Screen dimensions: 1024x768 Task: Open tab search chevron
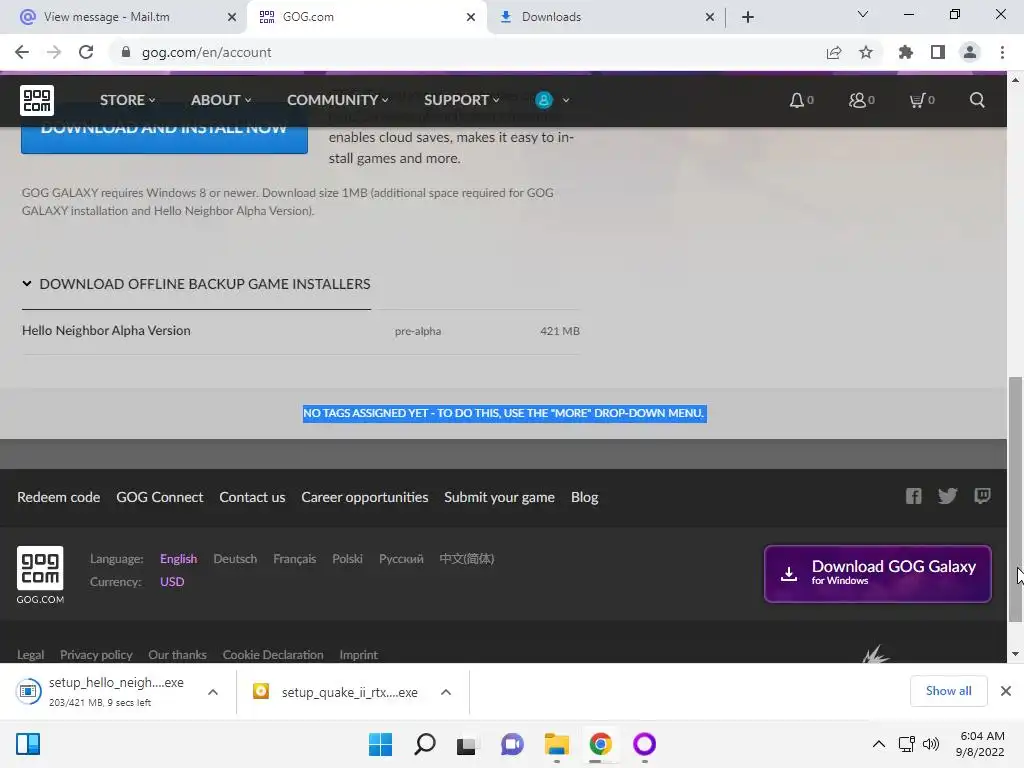tap(863, 14)
